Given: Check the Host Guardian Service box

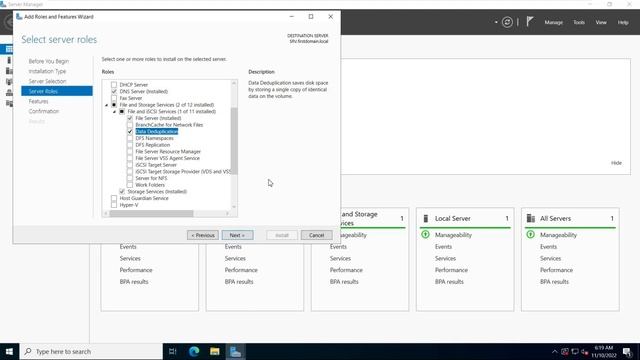Looking at the screenshot, I should coord(114,198).
